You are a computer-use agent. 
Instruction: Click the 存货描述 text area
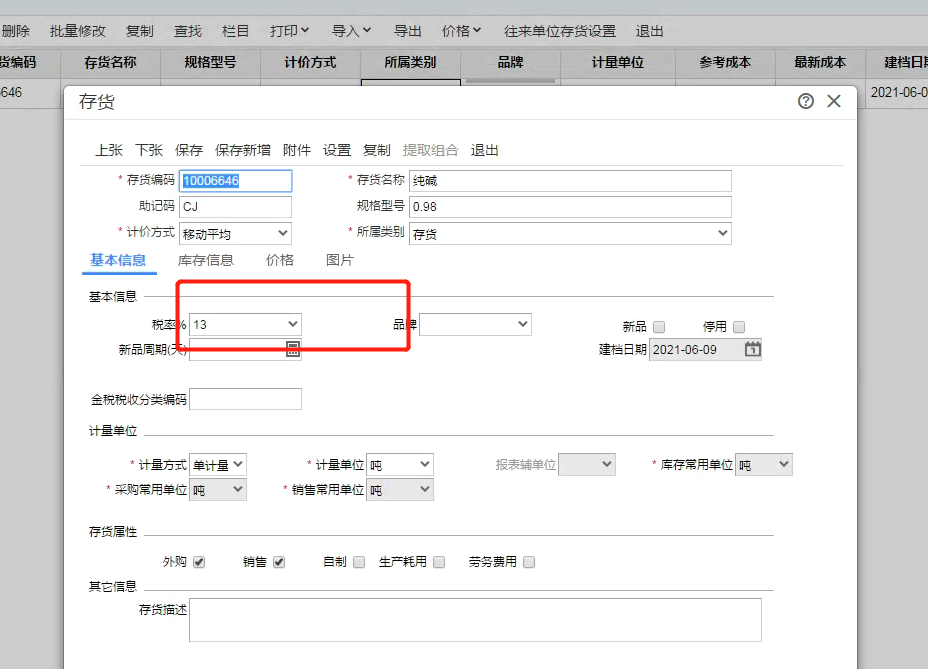point(475,620)
